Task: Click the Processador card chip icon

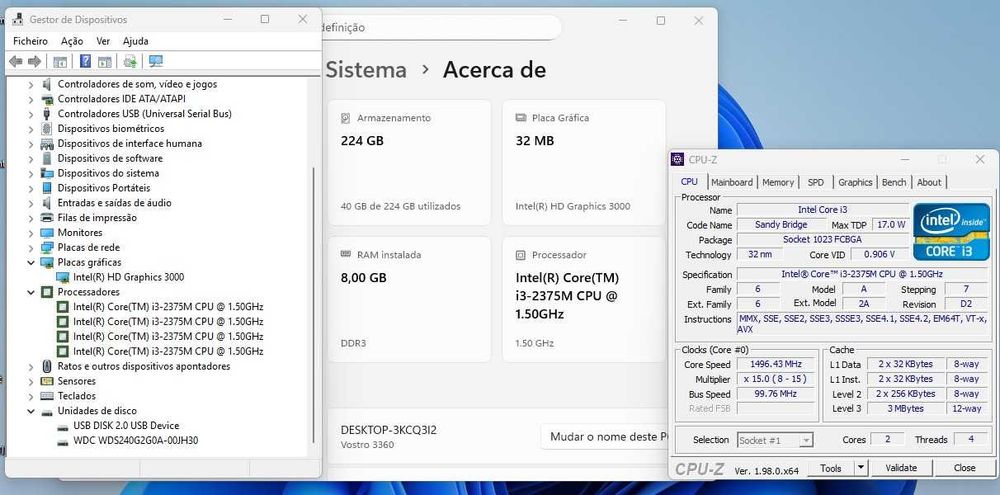Action: click(520, 255)
